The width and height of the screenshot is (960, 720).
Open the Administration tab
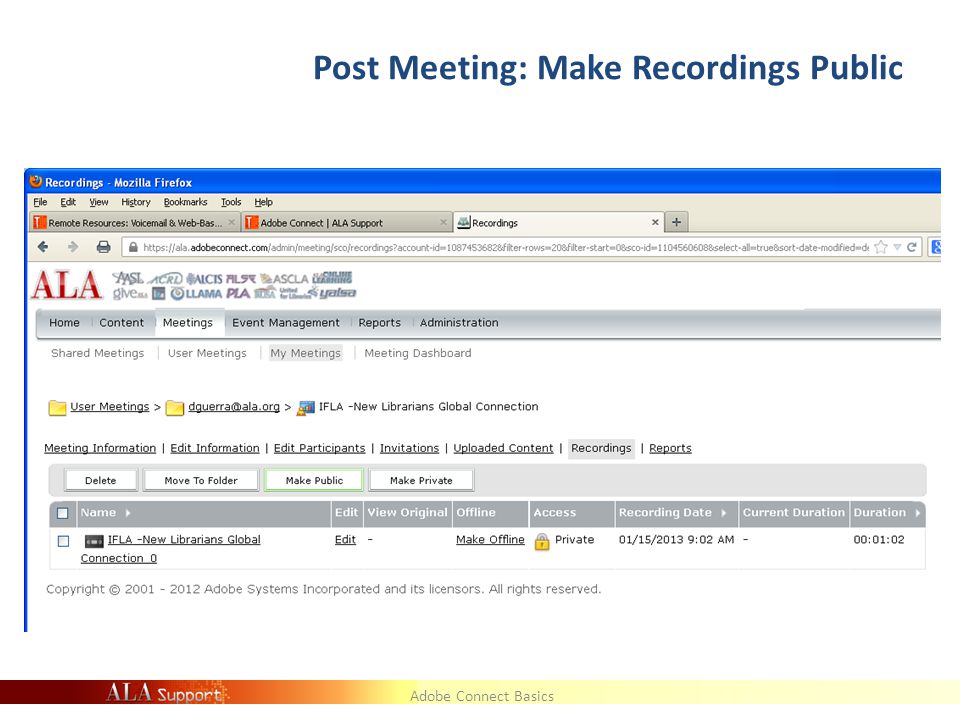[459, 323]
